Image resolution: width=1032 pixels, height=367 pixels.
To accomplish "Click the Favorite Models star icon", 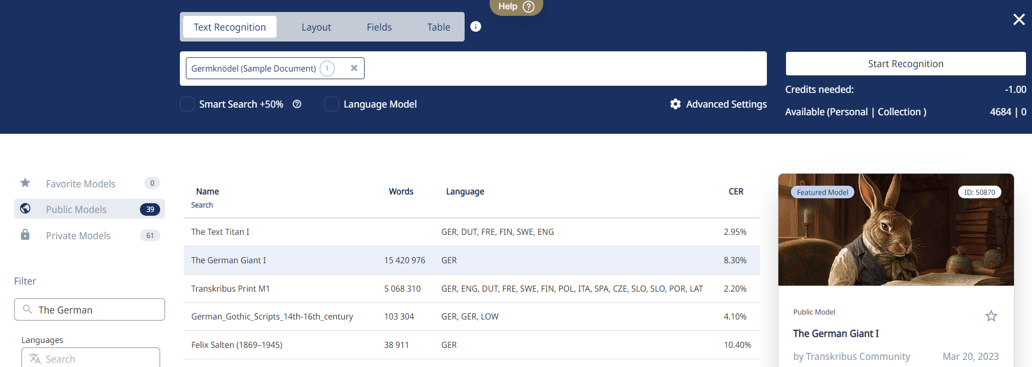I will [x=25, y=183].
